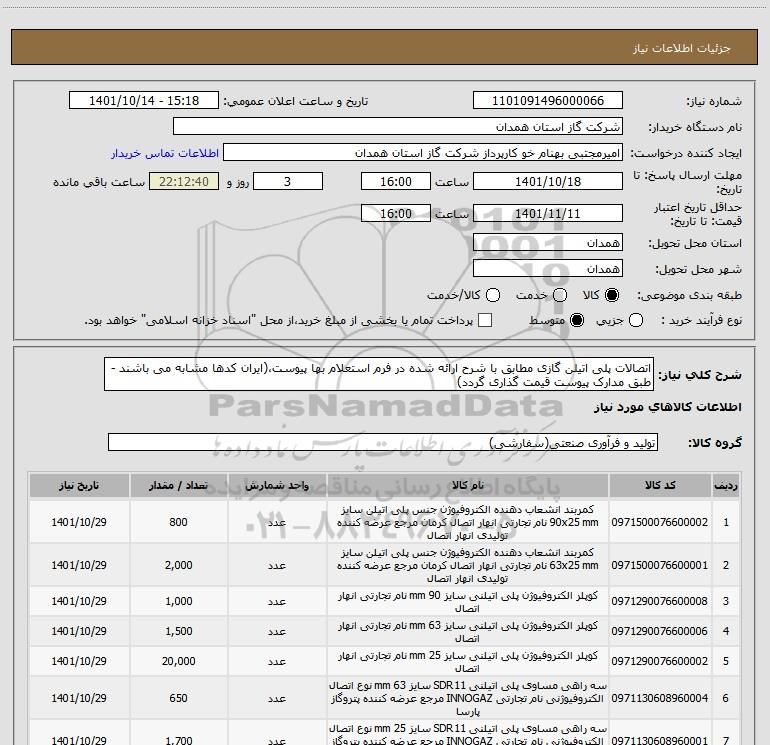This screenshot has height=745, width=770.
Task: Click the response deadline date 1401/10/18
Action: [x=548, y=181]
